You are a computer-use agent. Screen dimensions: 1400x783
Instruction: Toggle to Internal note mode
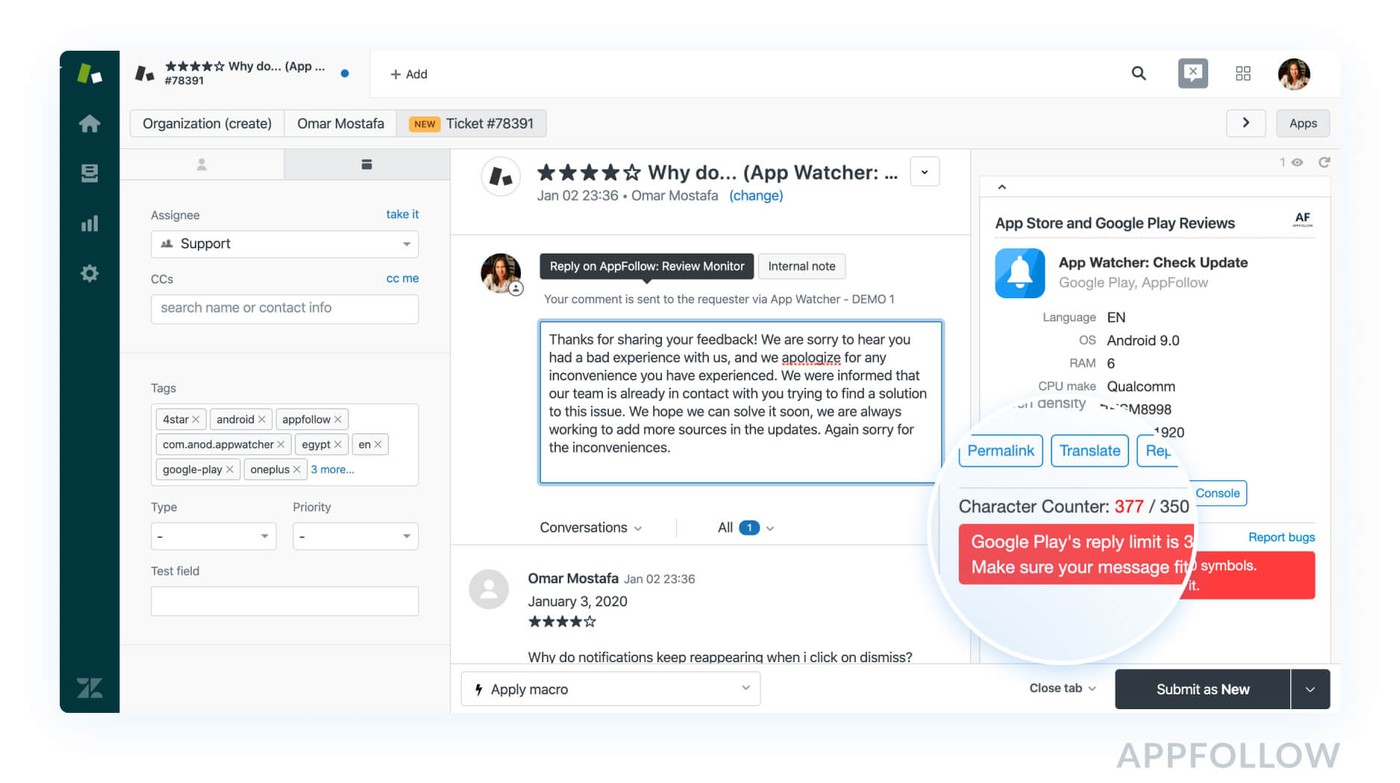coord(801,266)
